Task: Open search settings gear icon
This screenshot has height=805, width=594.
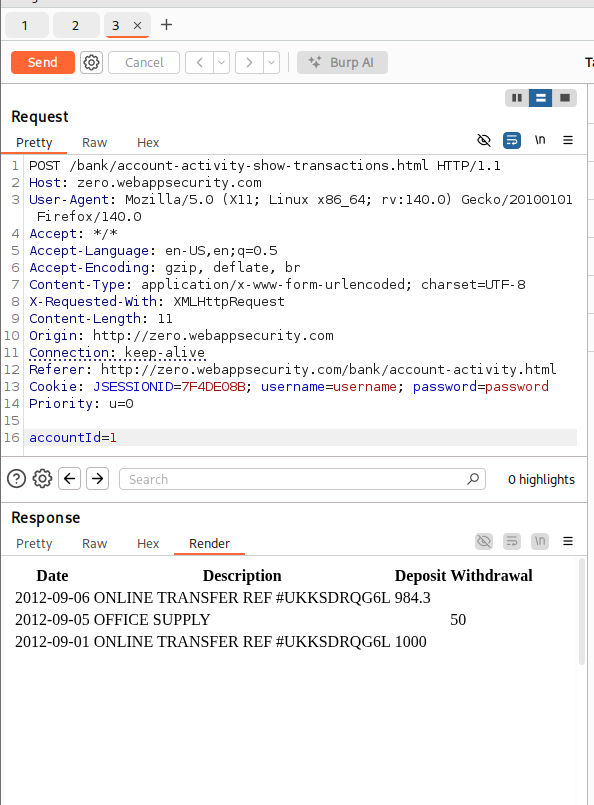Action: click(x=42, y=479)
